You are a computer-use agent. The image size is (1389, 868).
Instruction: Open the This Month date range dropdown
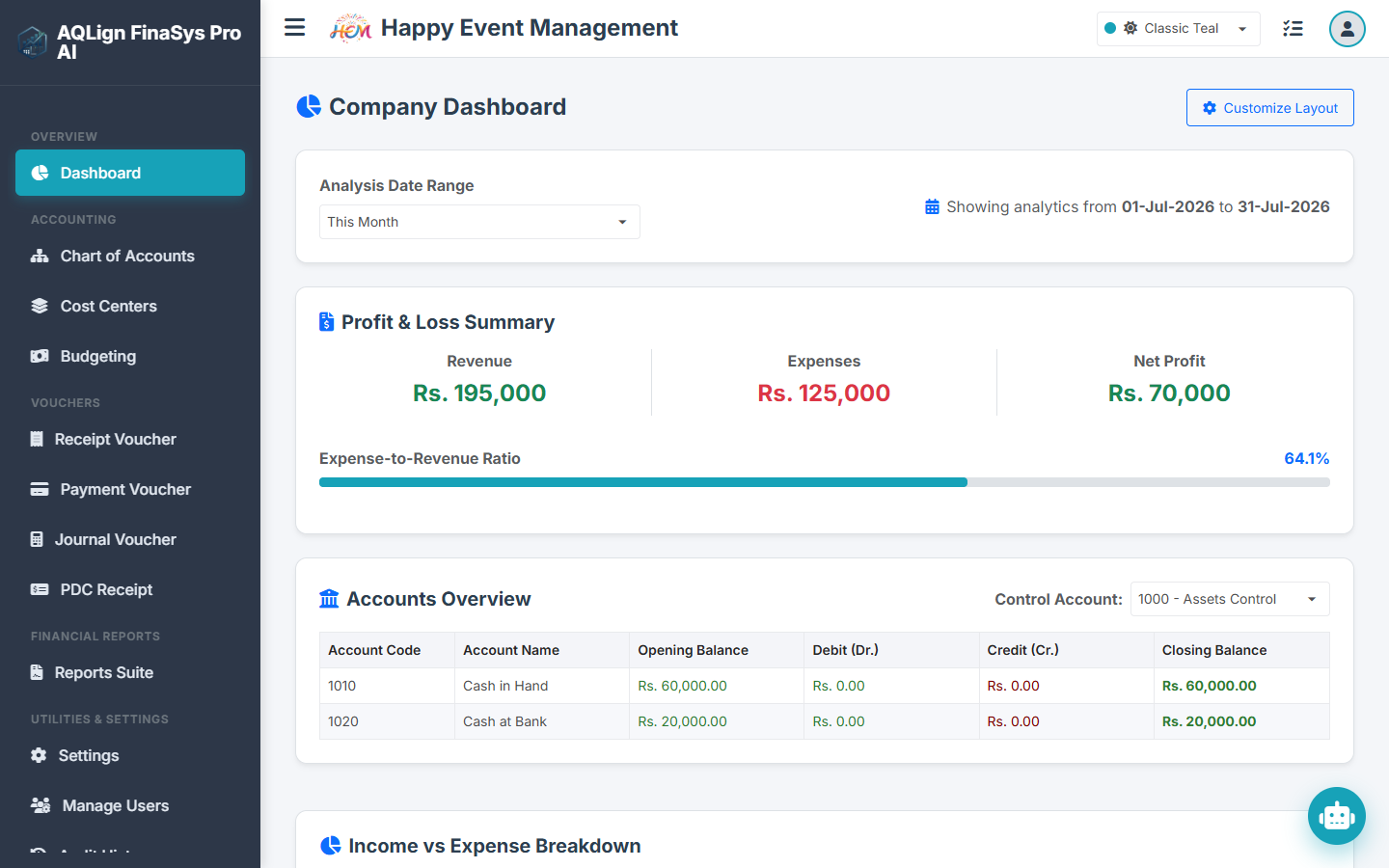tap(479, 222)
